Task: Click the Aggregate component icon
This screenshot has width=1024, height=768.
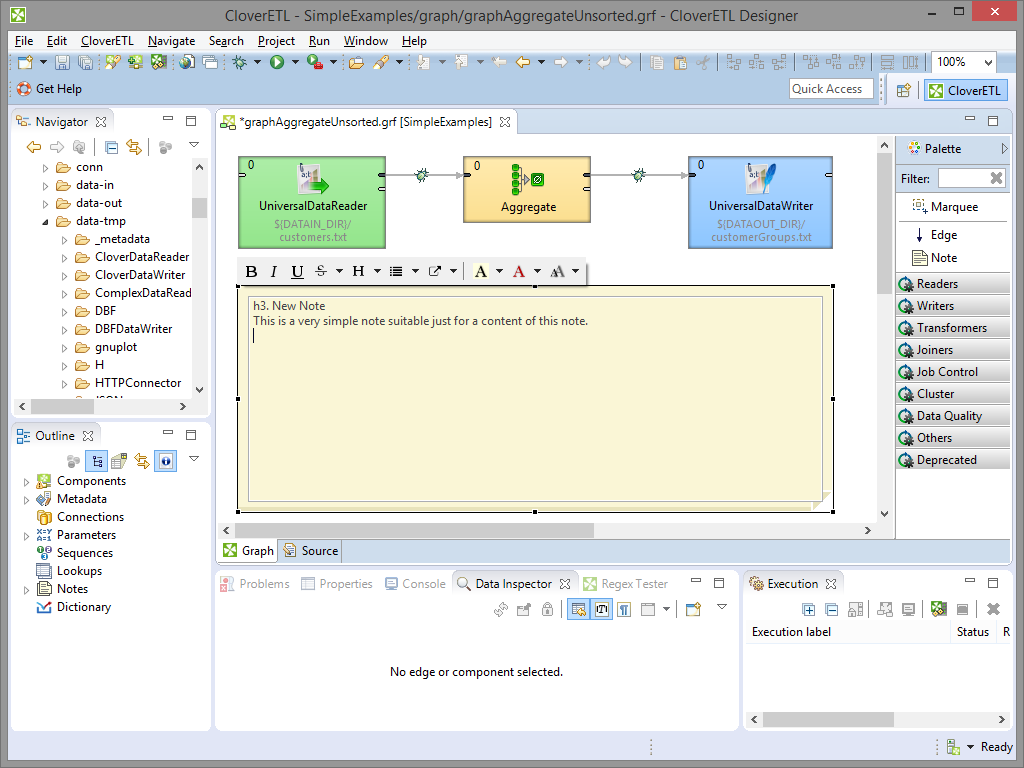Action: [x=526, y=180]
